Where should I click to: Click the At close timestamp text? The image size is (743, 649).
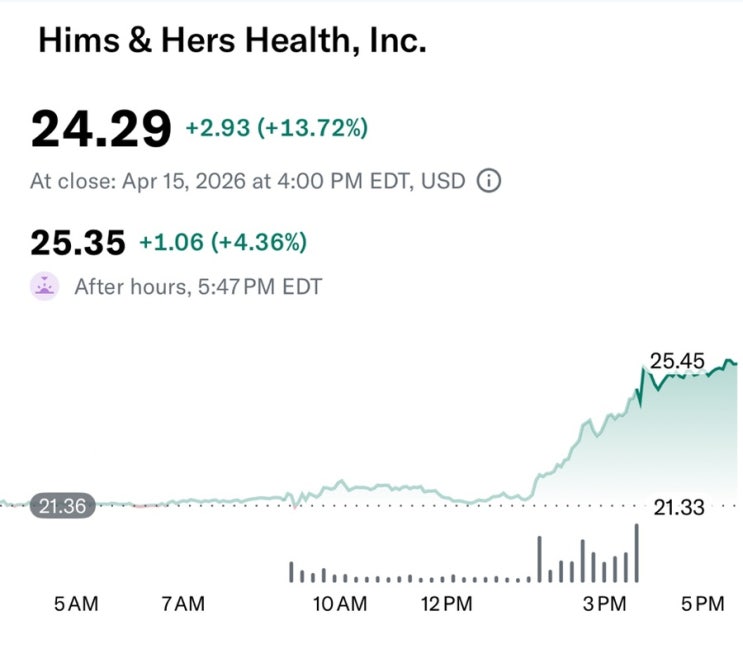tap(248, 181)
